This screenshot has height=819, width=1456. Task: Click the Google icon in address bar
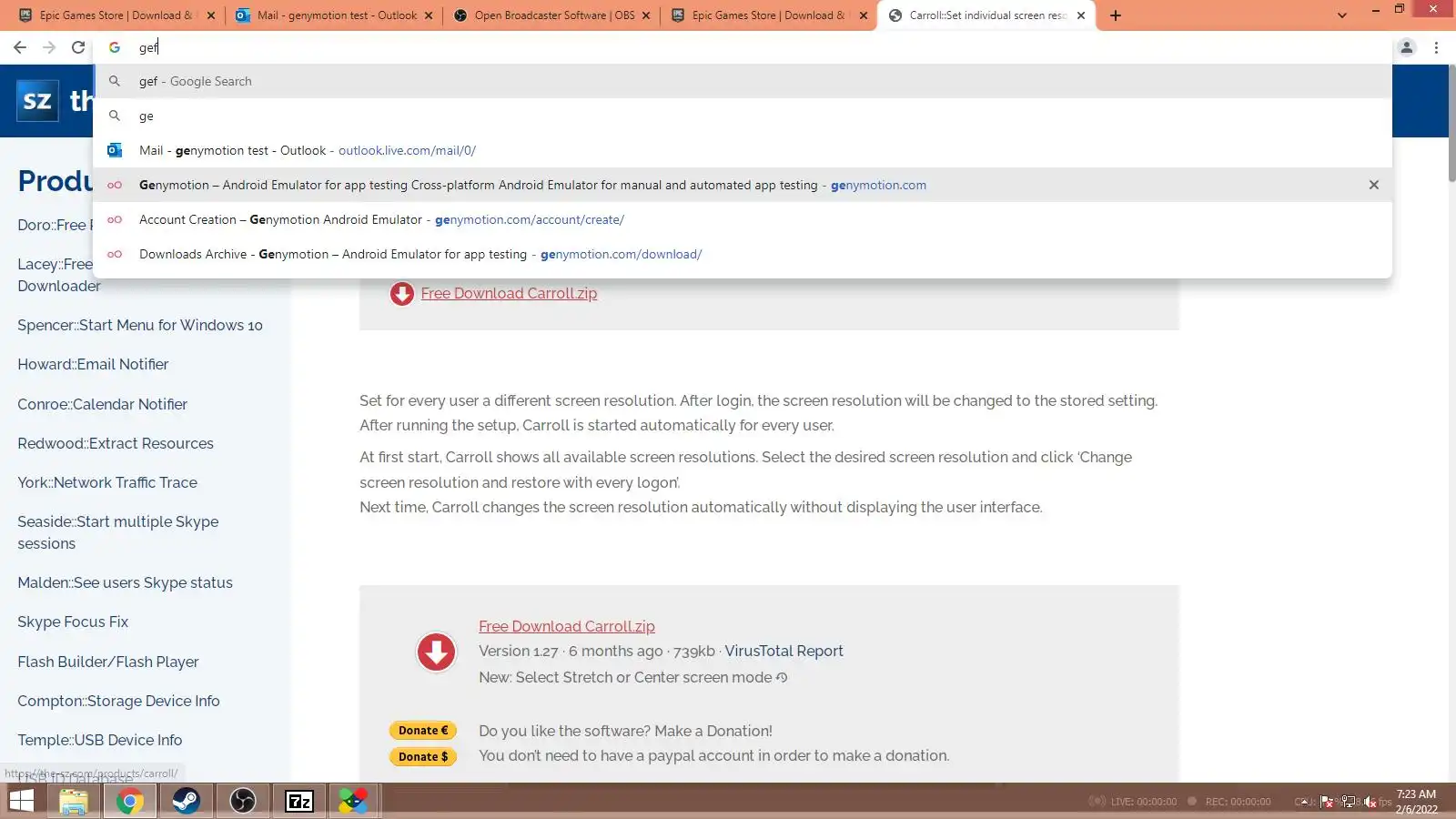click(115, 47)
